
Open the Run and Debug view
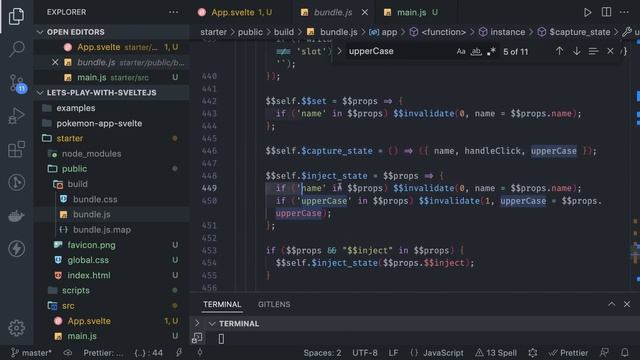point(16,116)
